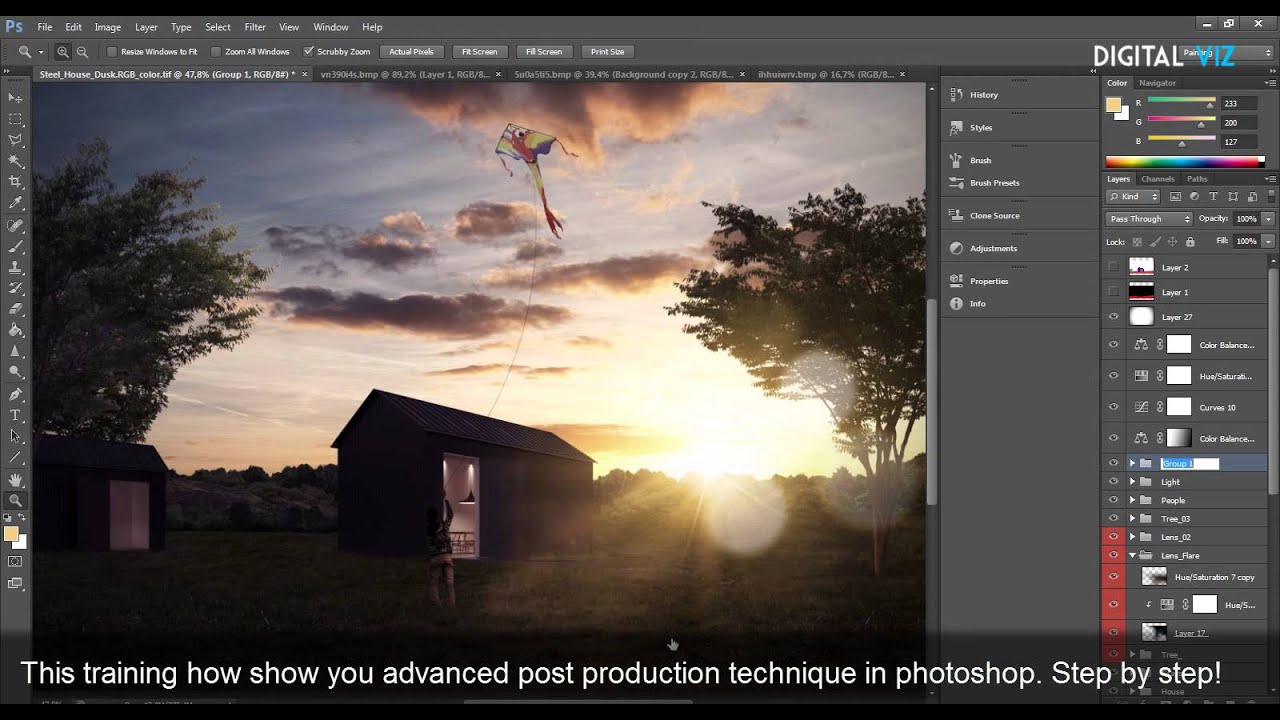This screenshot has width=1280, height=720.
Task: Enable Resize Windows to Fit checkbox
Action: pyautogui.click(x=112, y=51)
